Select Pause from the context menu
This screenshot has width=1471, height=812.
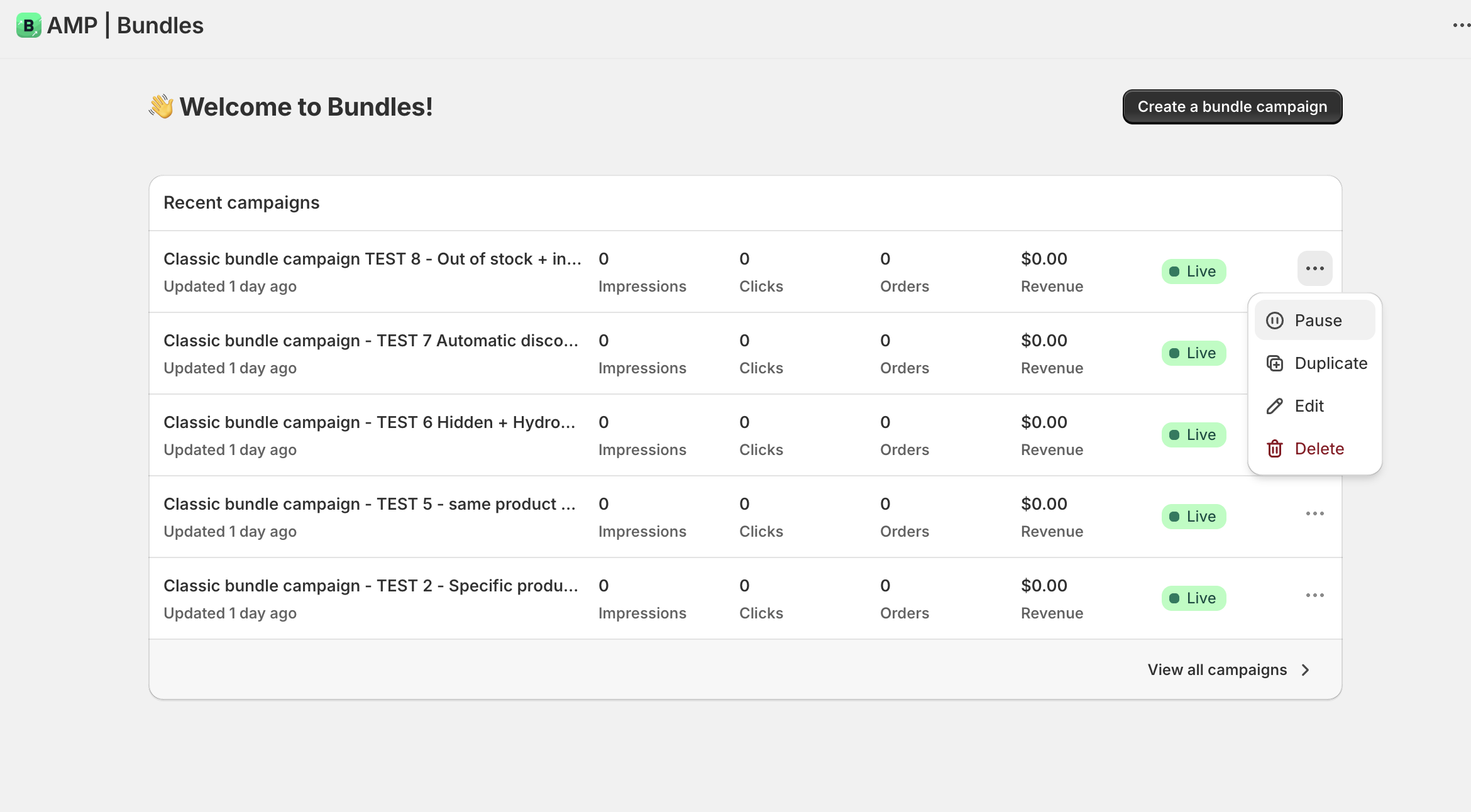(1318, 321)
